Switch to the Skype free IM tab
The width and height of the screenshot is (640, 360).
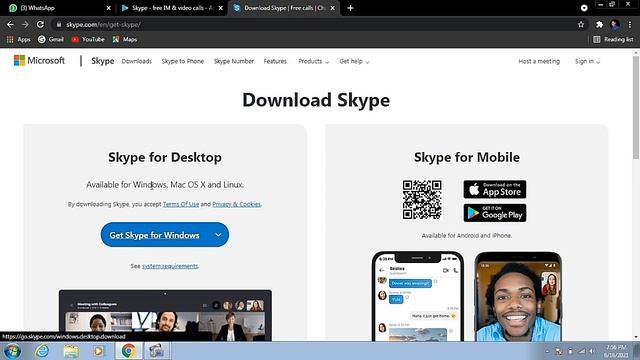coord(171,8)
